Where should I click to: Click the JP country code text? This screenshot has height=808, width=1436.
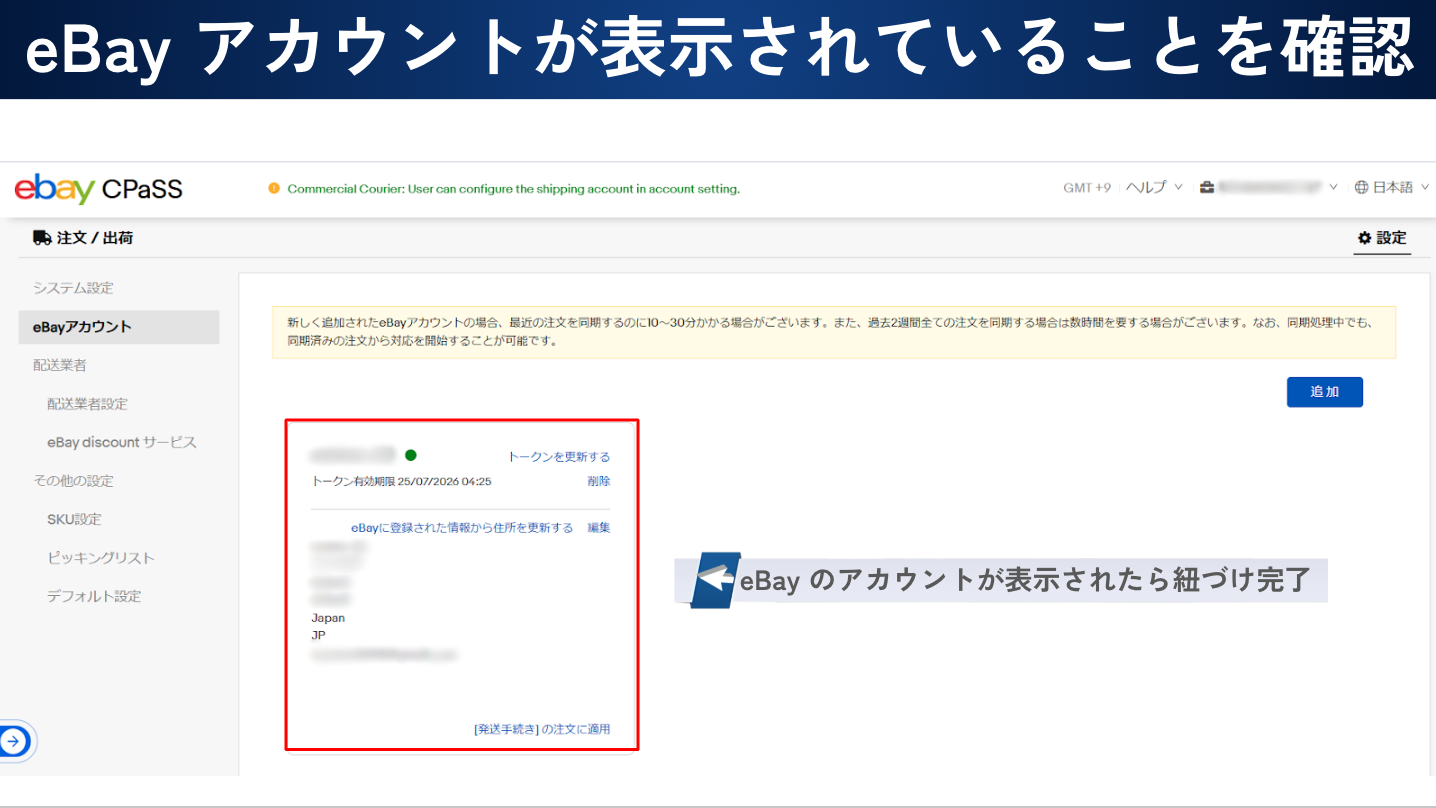point(318,635)
